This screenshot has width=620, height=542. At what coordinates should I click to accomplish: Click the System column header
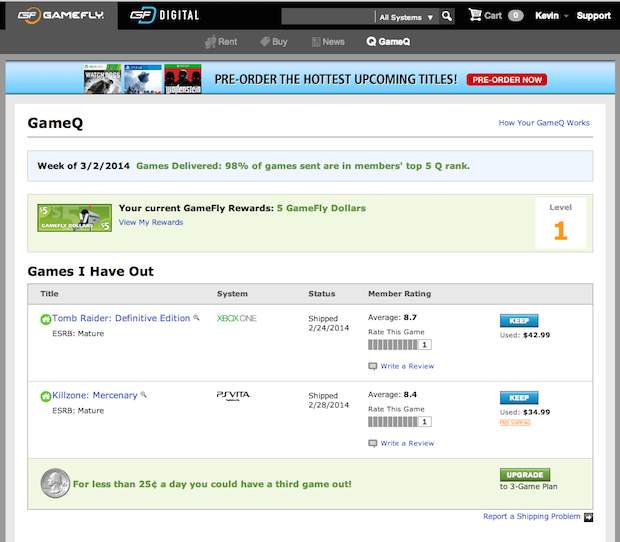pyautogui.click(x=232, y=294)
